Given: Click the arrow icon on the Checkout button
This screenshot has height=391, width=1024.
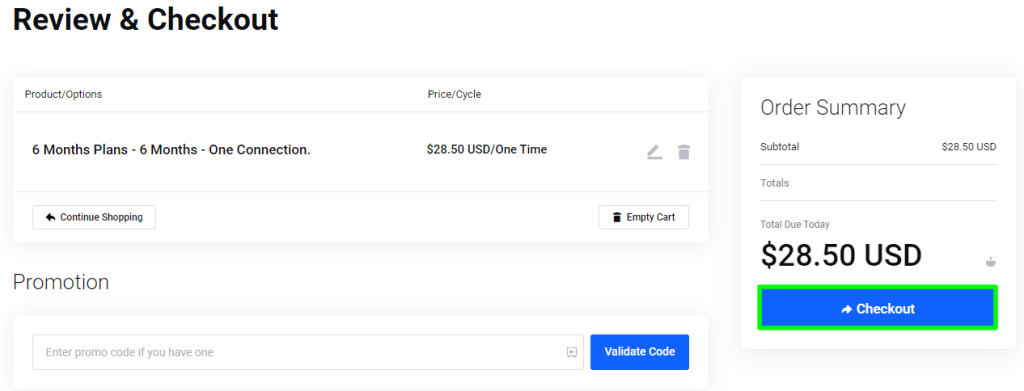Looking at the screenshot, I should (846, 309).
